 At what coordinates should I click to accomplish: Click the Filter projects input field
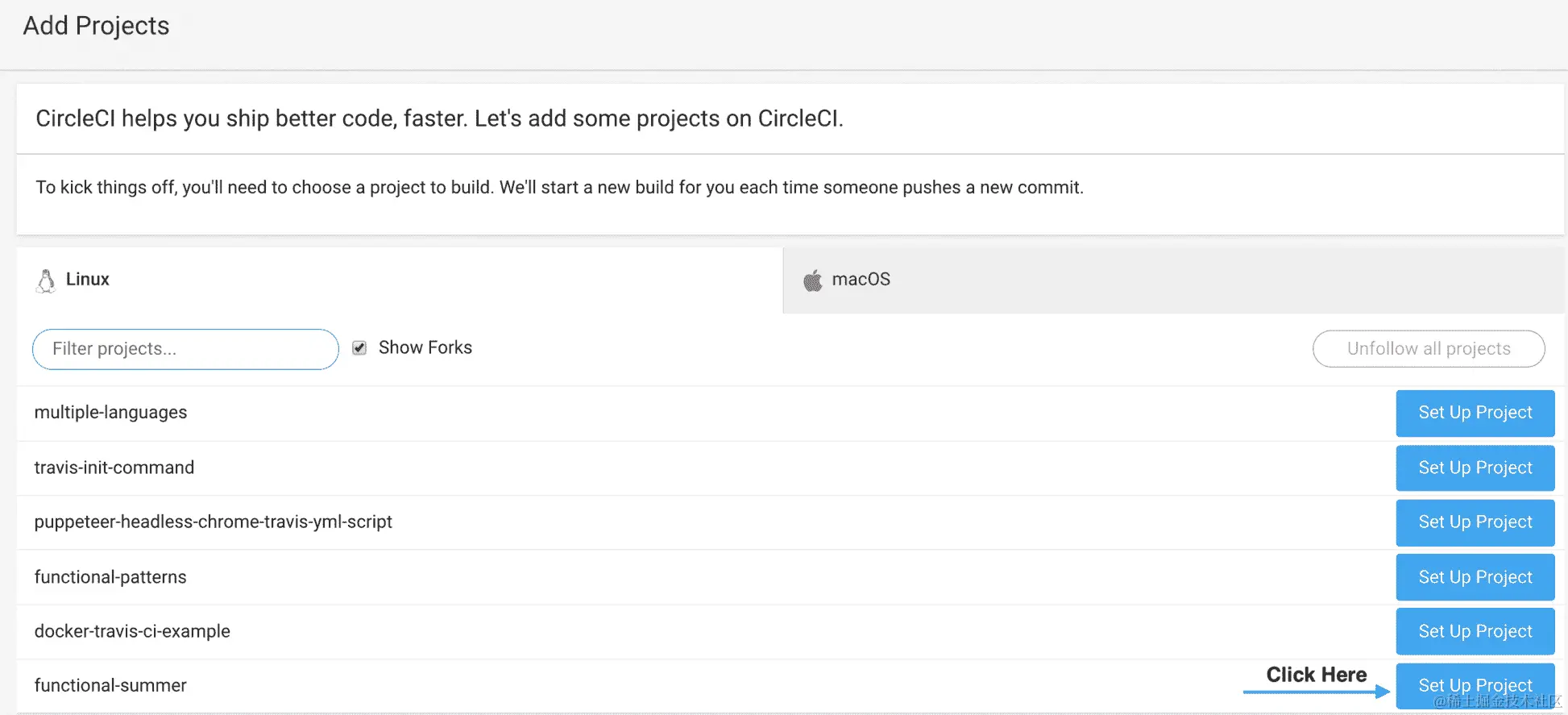[x=185, y=349]
